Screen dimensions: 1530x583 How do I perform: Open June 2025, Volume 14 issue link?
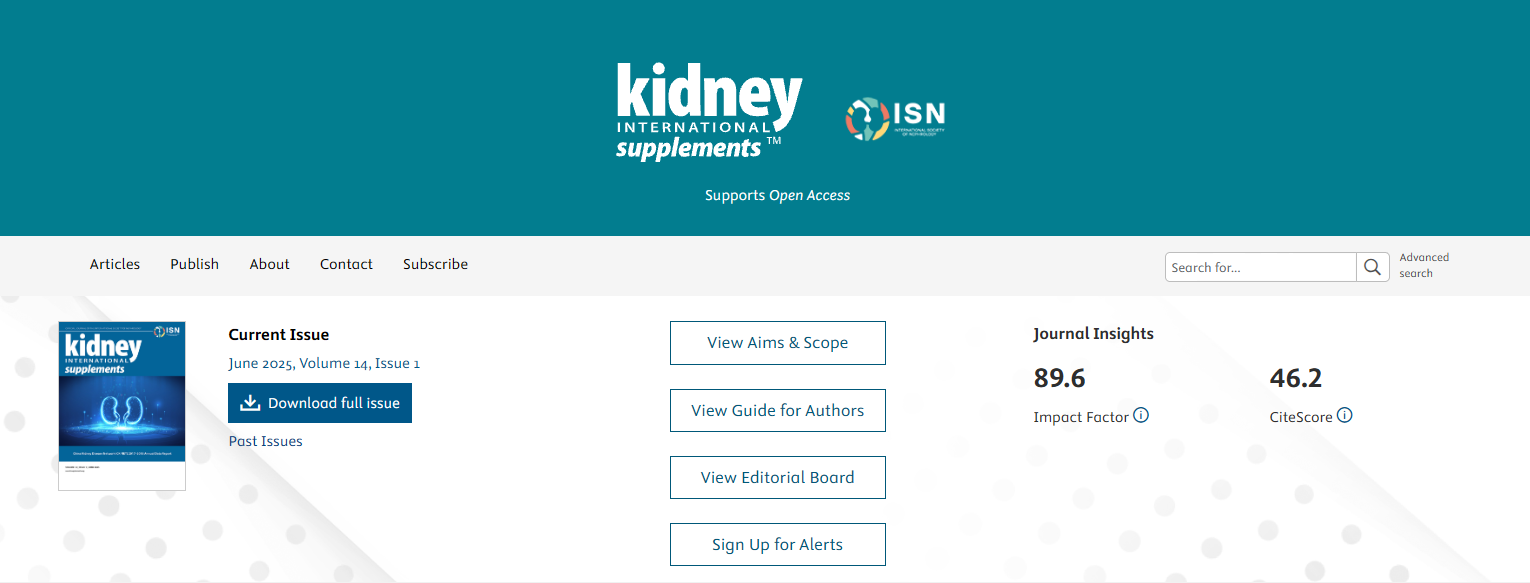point(324,363)
